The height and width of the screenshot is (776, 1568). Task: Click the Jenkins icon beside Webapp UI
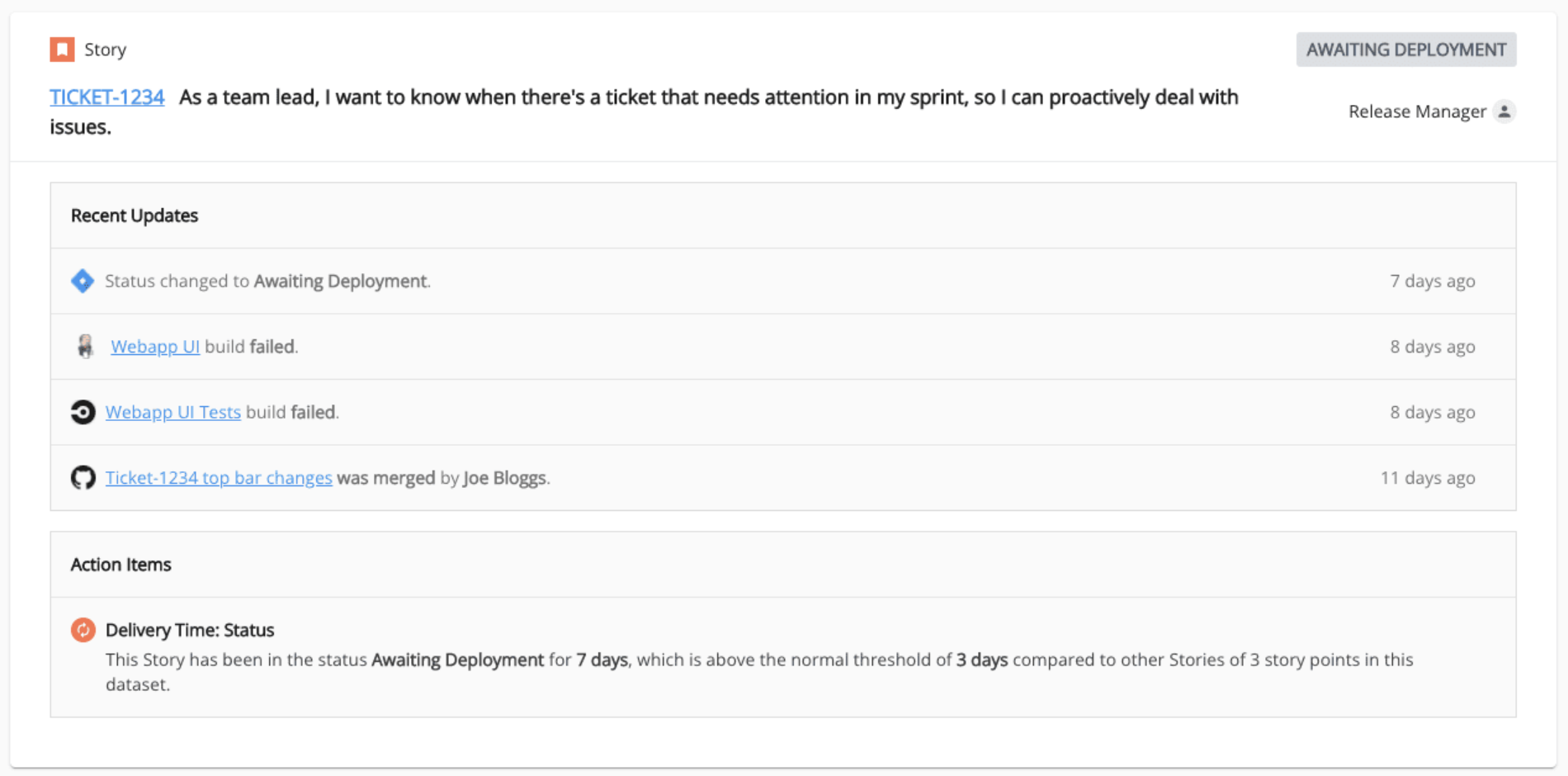(x=85, y=346)
